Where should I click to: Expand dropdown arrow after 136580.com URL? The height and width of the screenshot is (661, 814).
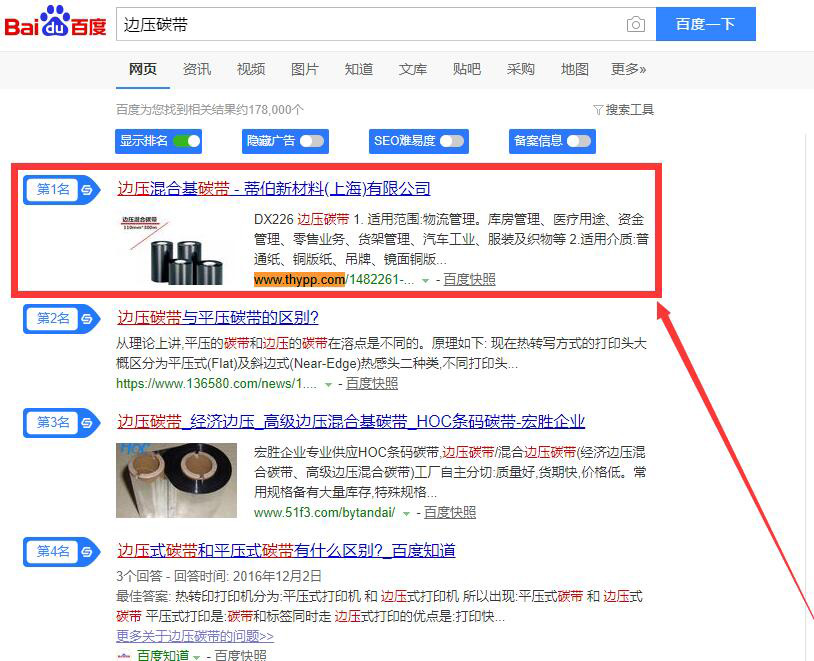328,385
